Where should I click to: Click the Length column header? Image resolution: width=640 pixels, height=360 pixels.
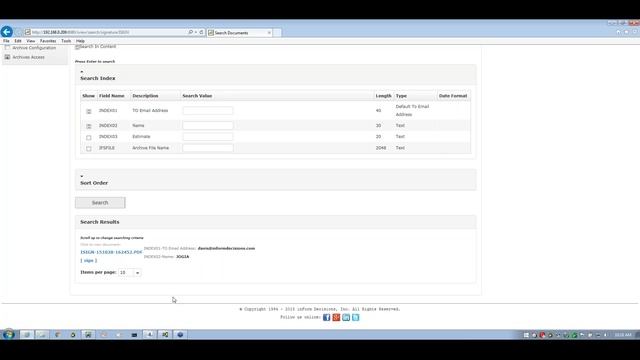click(383, 96)
